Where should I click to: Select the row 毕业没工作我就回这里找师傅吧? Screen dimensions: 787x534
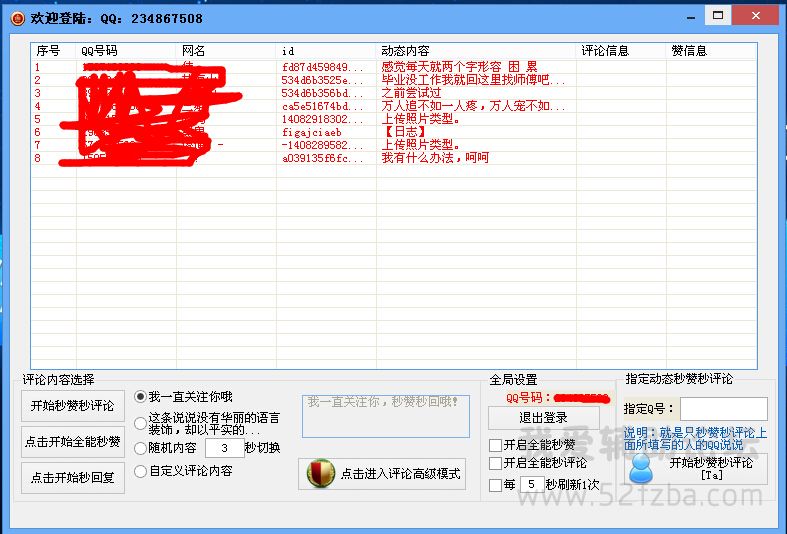point(394,80)
